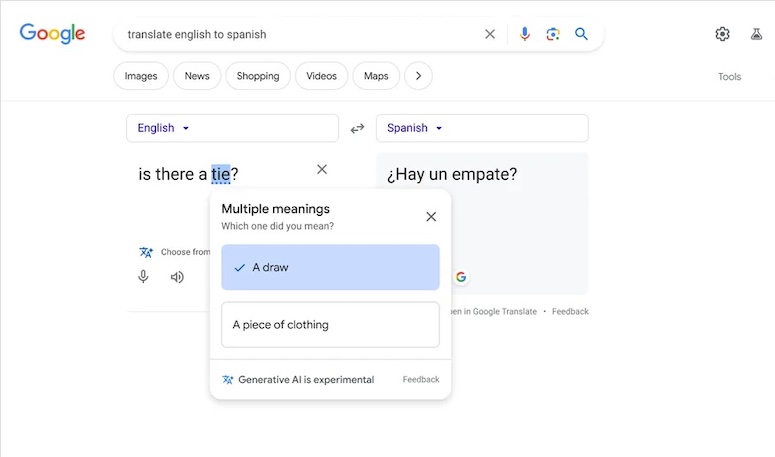Click the highlighted word 'tie'

pyautogui.click(x=220, y=174)
